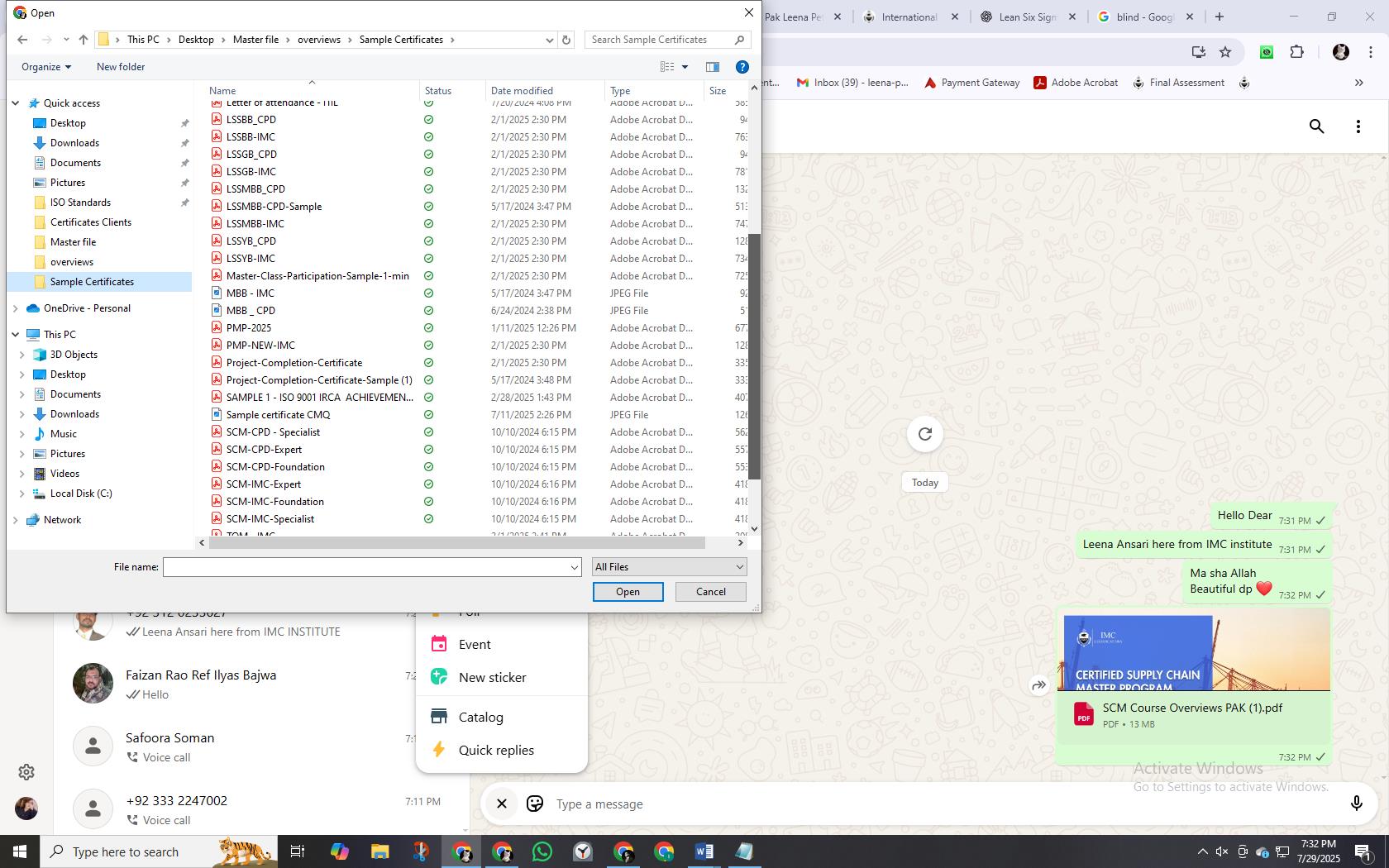Click the Type a message field
Viewport: 1389px width, 868px height.
click(943, 804)
